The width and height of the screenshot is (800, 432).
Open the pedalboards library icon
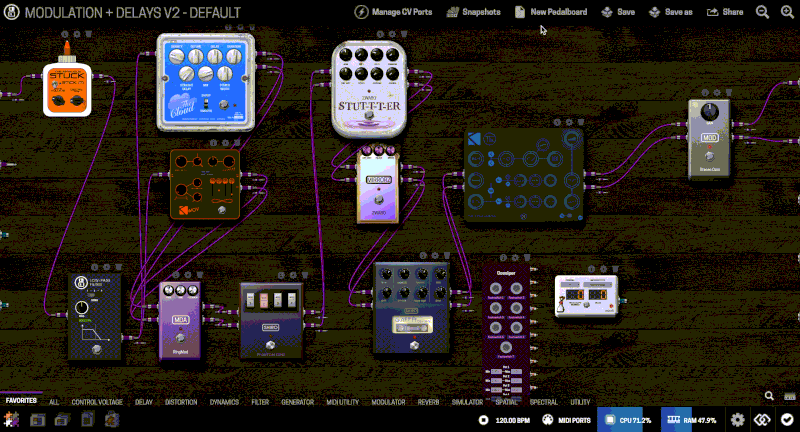(37, 420)
